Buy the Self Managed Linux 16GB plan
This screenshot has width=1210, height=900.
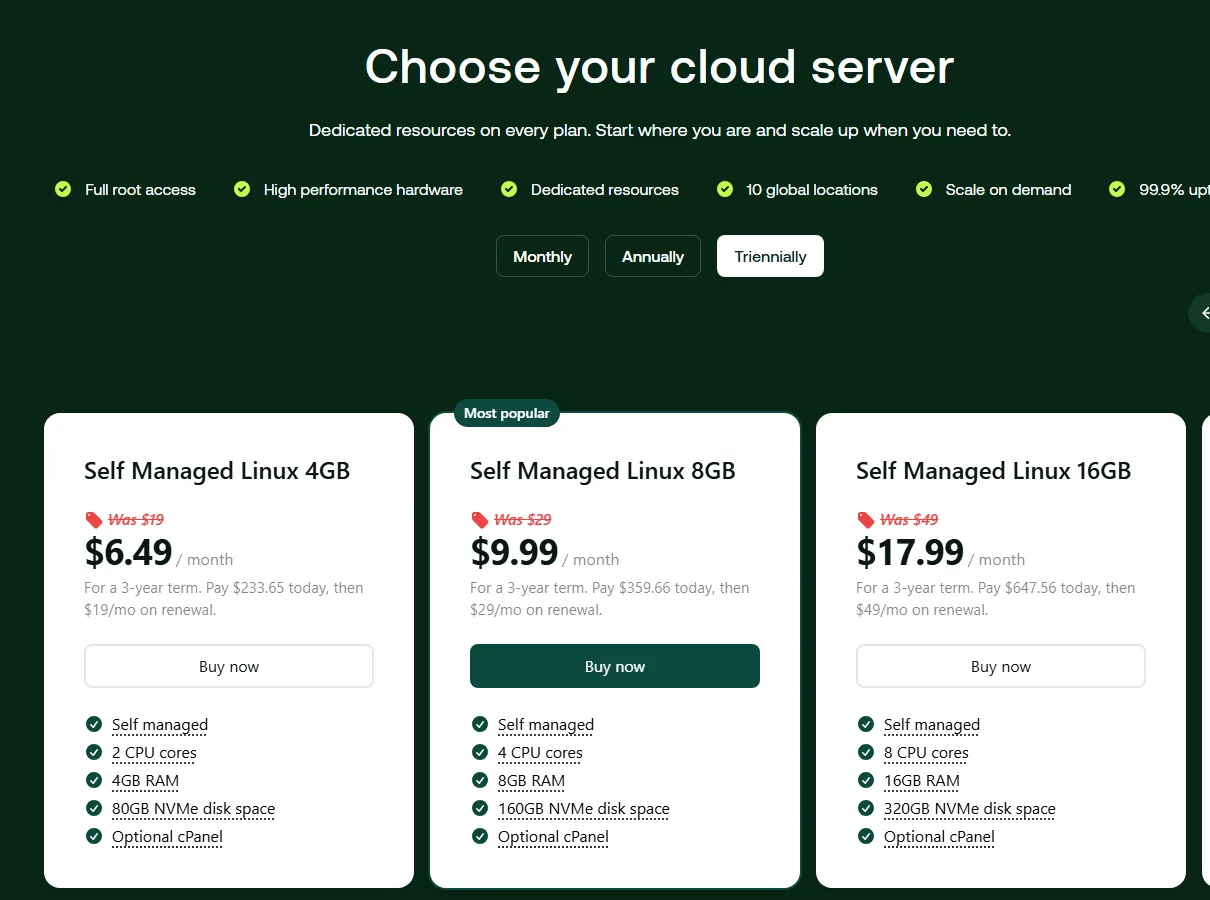point(1001,666)
